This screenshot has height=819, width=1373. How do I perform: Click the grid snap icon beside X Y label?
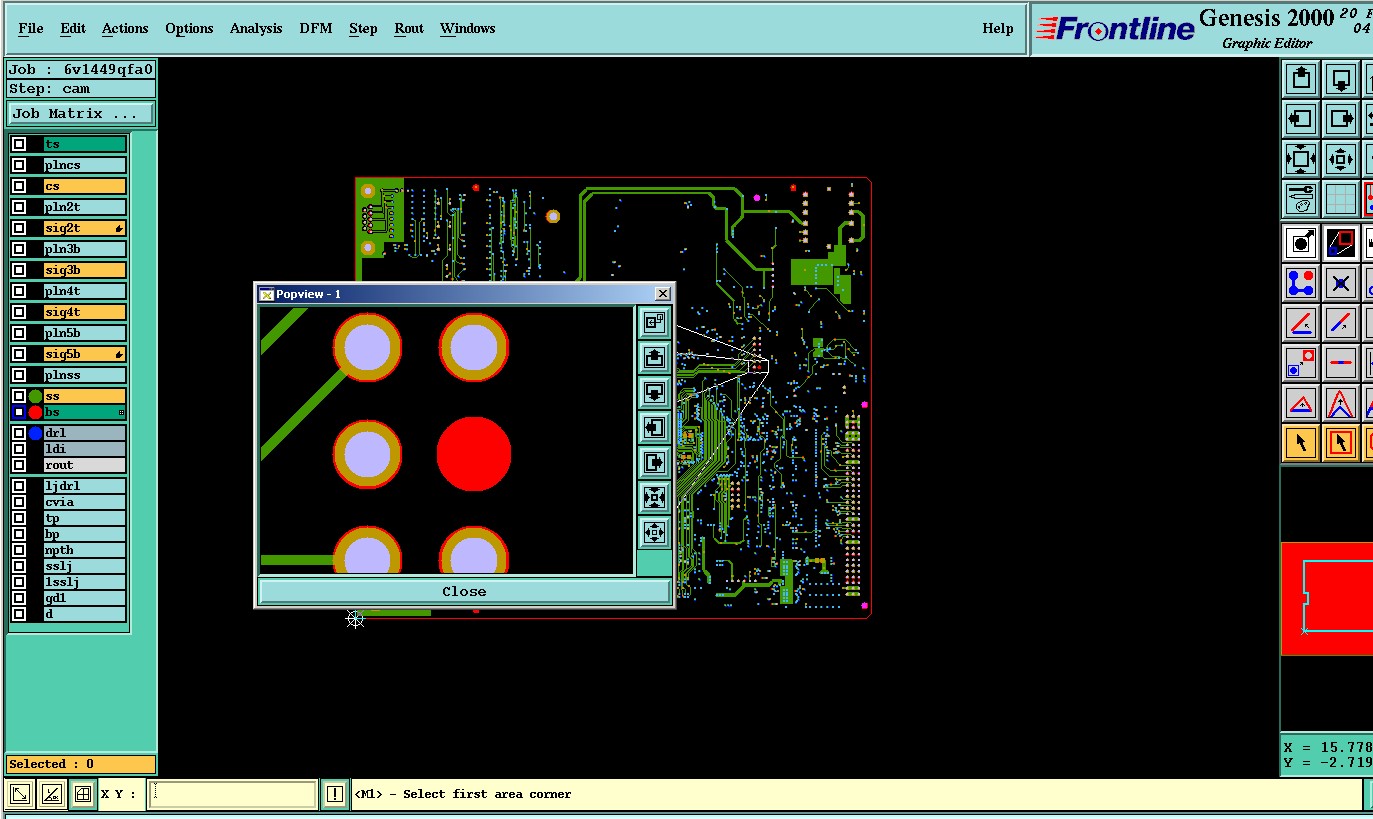[x=83, y=795]
